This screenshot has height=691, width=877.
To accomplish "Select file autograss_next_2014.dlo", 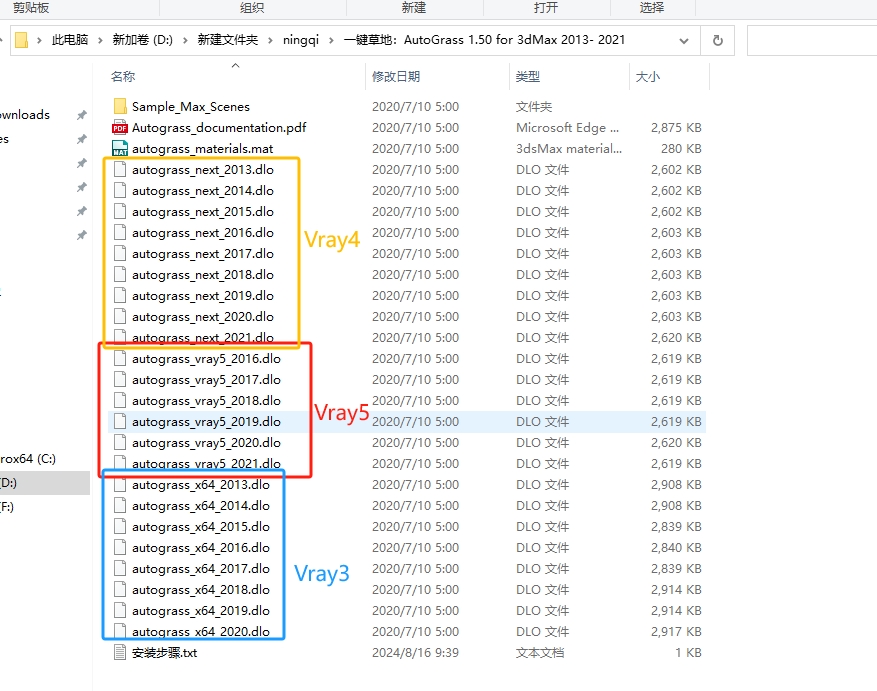I will [202, 191].
